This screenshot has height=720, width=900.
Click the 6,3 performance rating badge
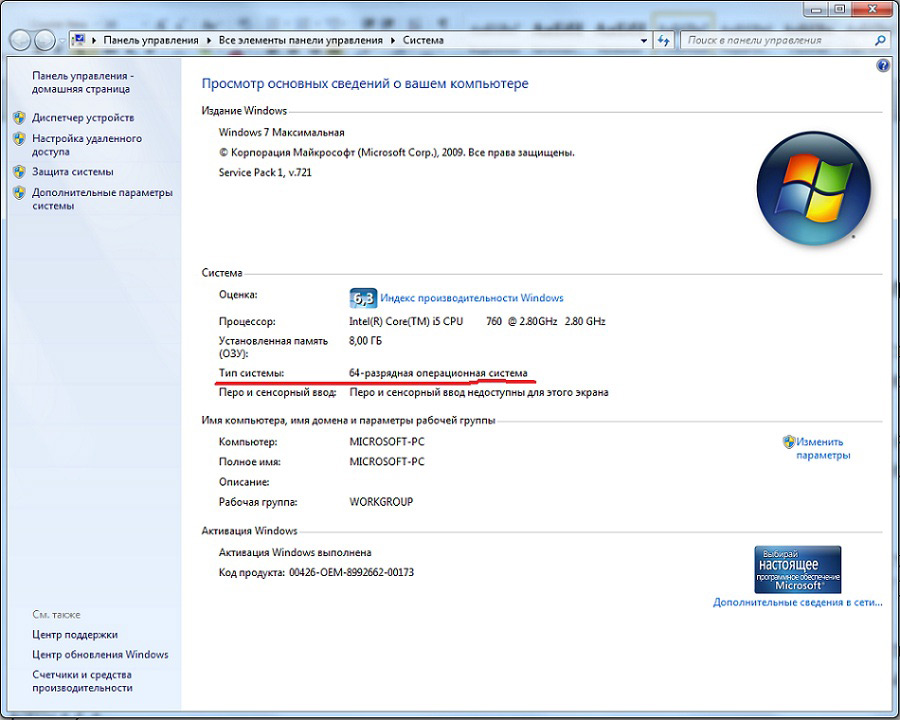coord(363,298)
